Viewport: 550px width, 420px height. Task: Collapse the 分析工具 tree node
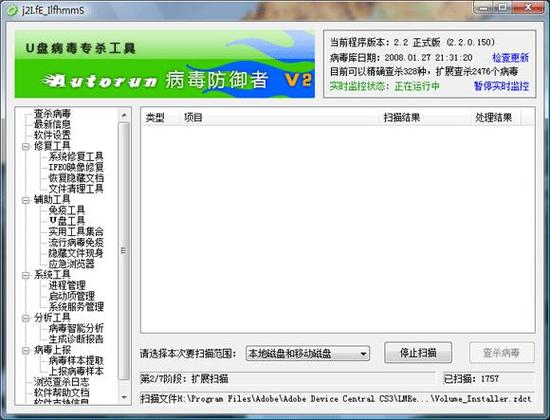pyautogui.click(x=26, y=318)
